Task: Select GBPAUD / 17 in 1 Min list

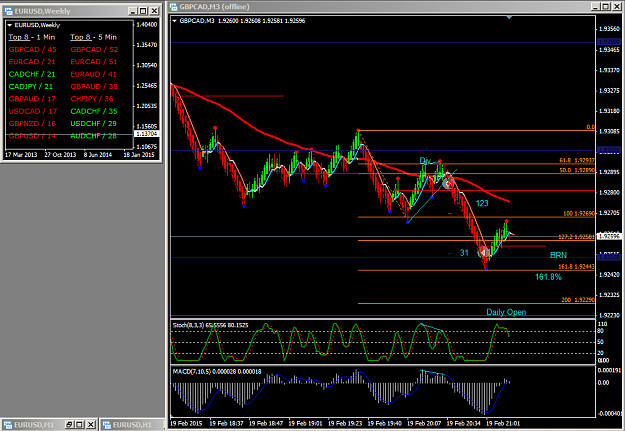Action: (32, 99)
